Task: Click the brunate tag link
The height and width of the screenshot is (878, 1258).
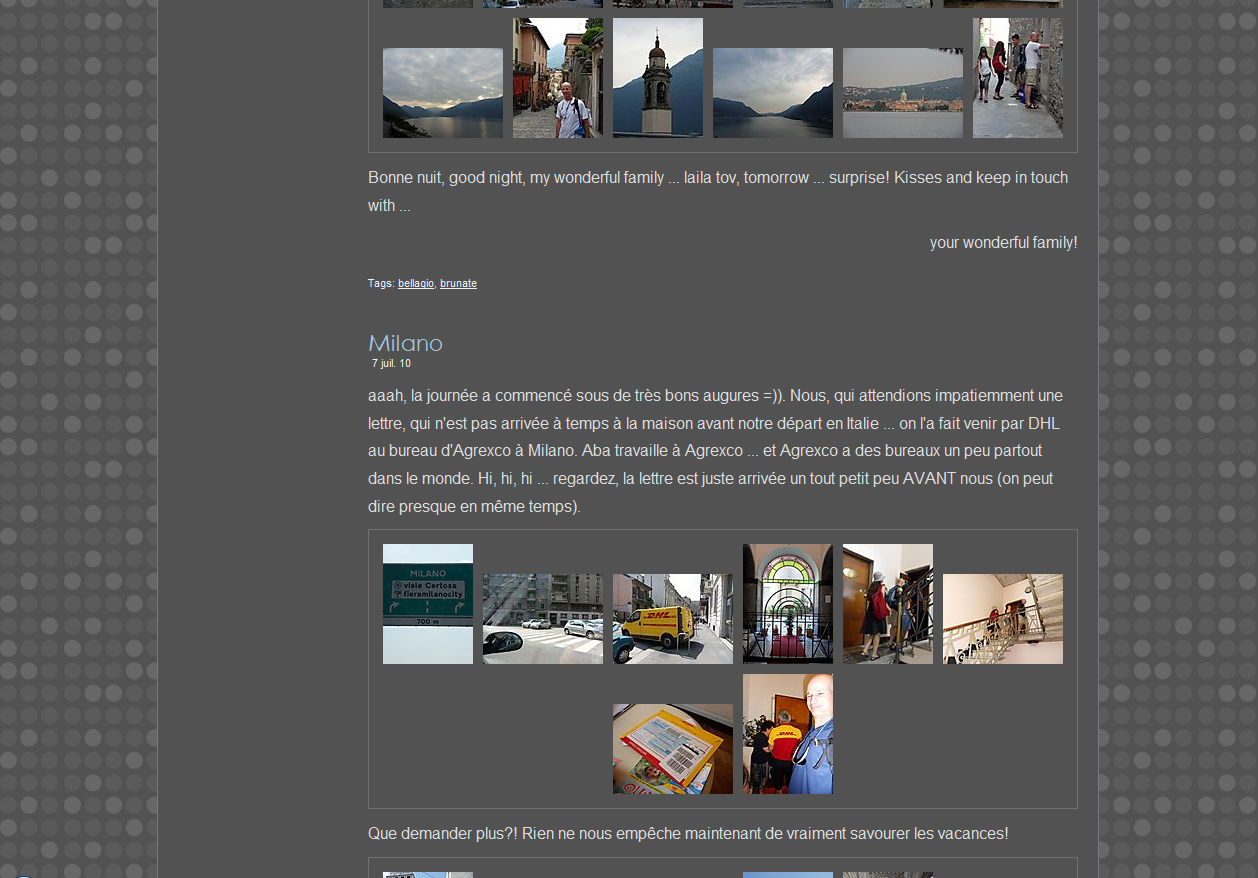Action: point(458,284)
